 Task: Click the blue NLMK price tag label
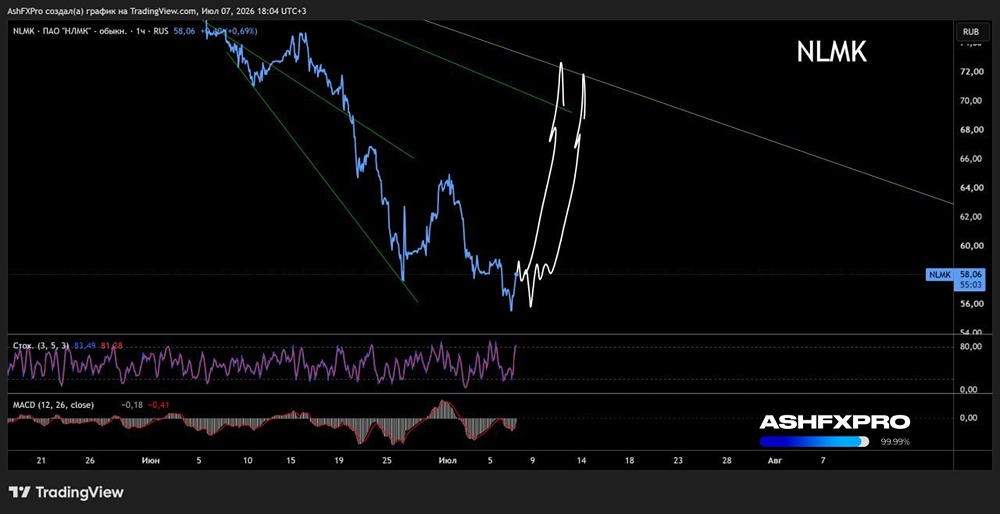tap(940, 274)
